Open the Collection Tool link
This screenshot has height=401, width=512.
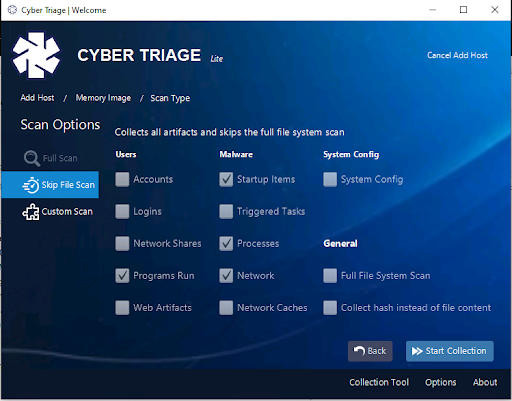(379, 382)
